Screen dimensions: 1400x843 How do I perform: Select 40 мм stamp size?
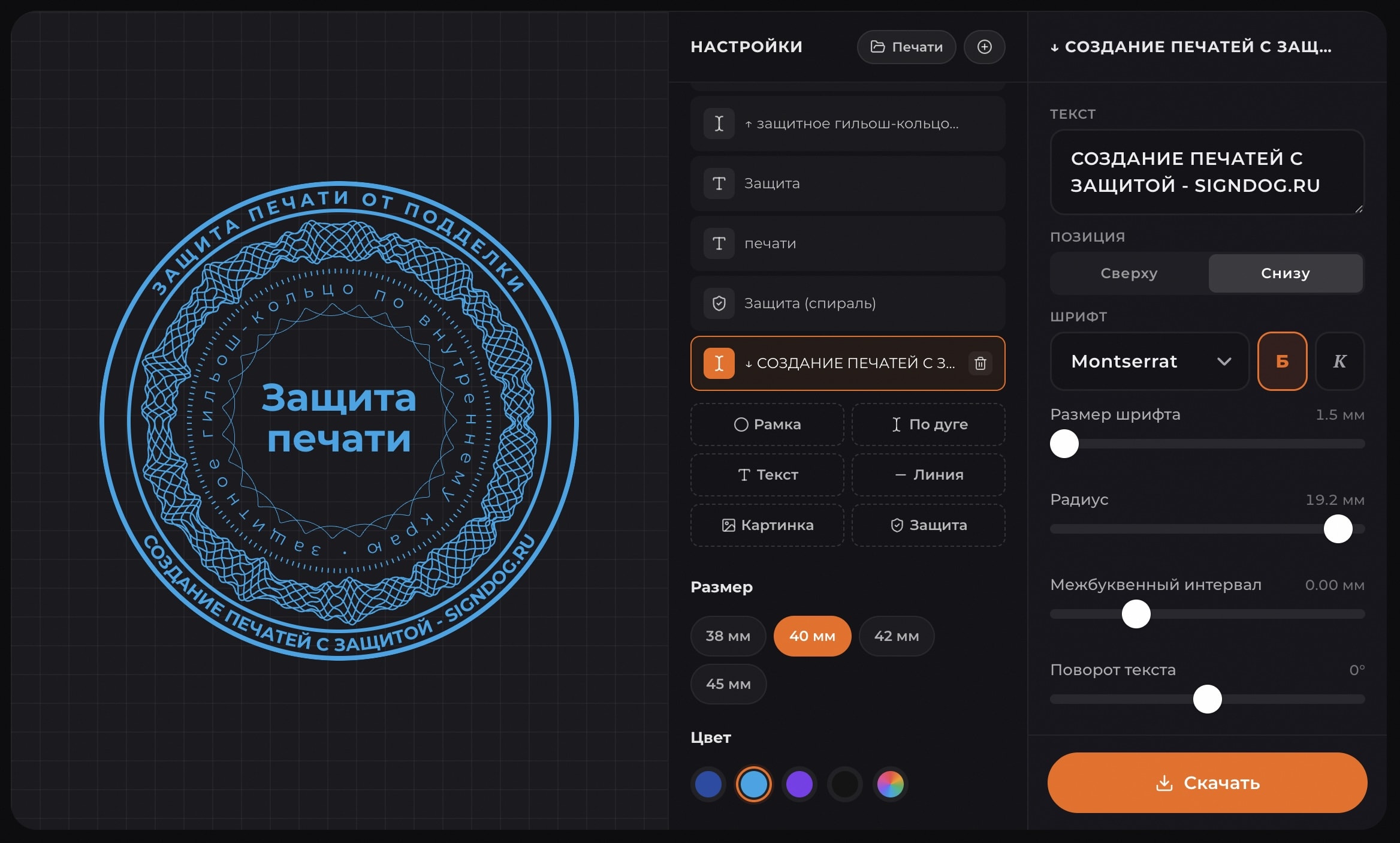[x=812, y=636]
